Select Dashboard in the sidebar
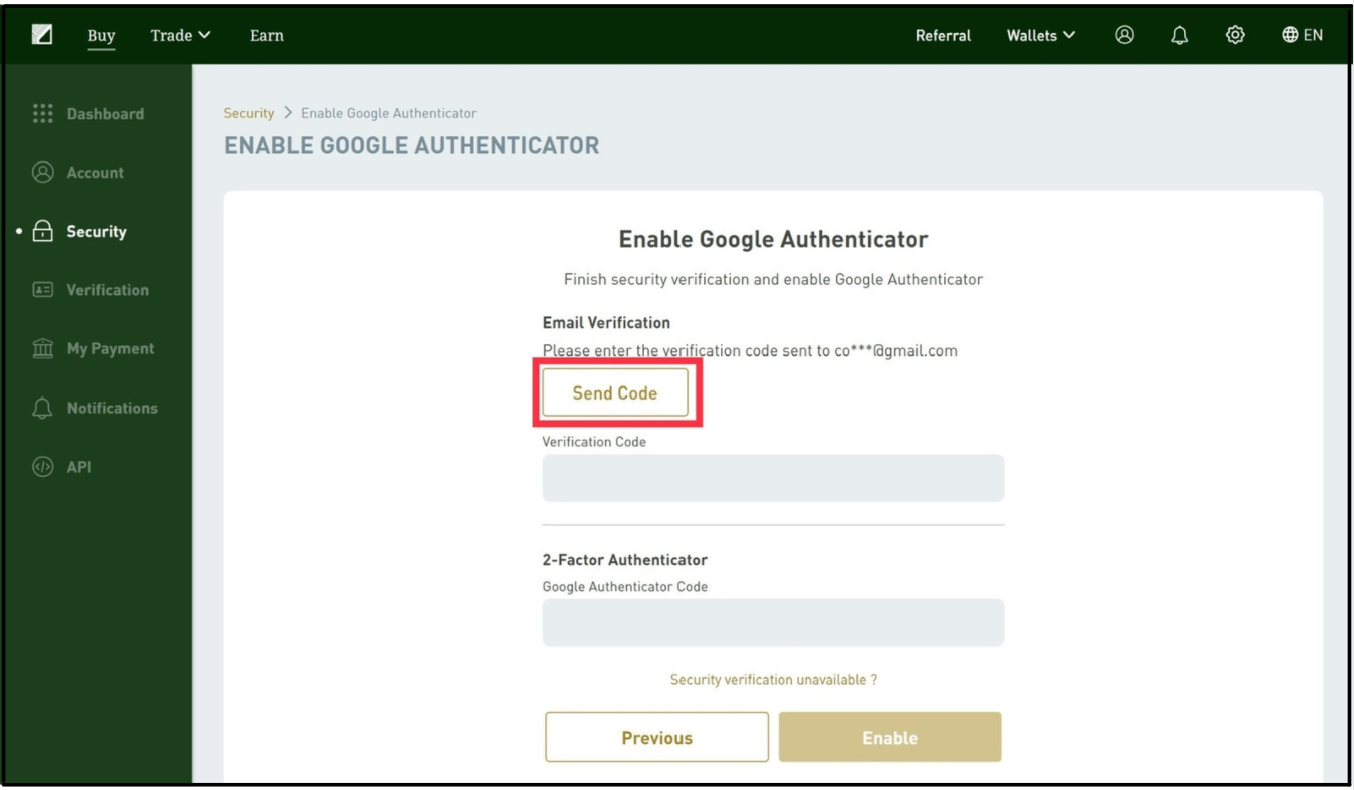This screenshot has height=790, width=1354. coord(105,114)
